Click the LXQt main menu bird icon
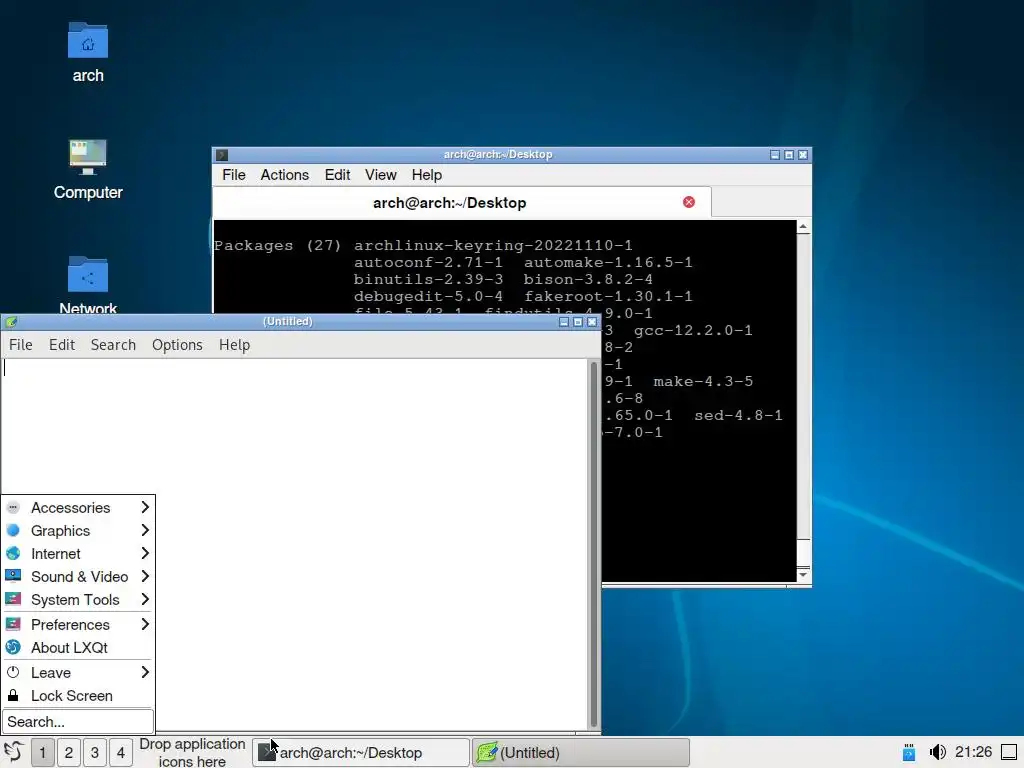This screenshot has width=1024, height=768. tap(14, 752)
